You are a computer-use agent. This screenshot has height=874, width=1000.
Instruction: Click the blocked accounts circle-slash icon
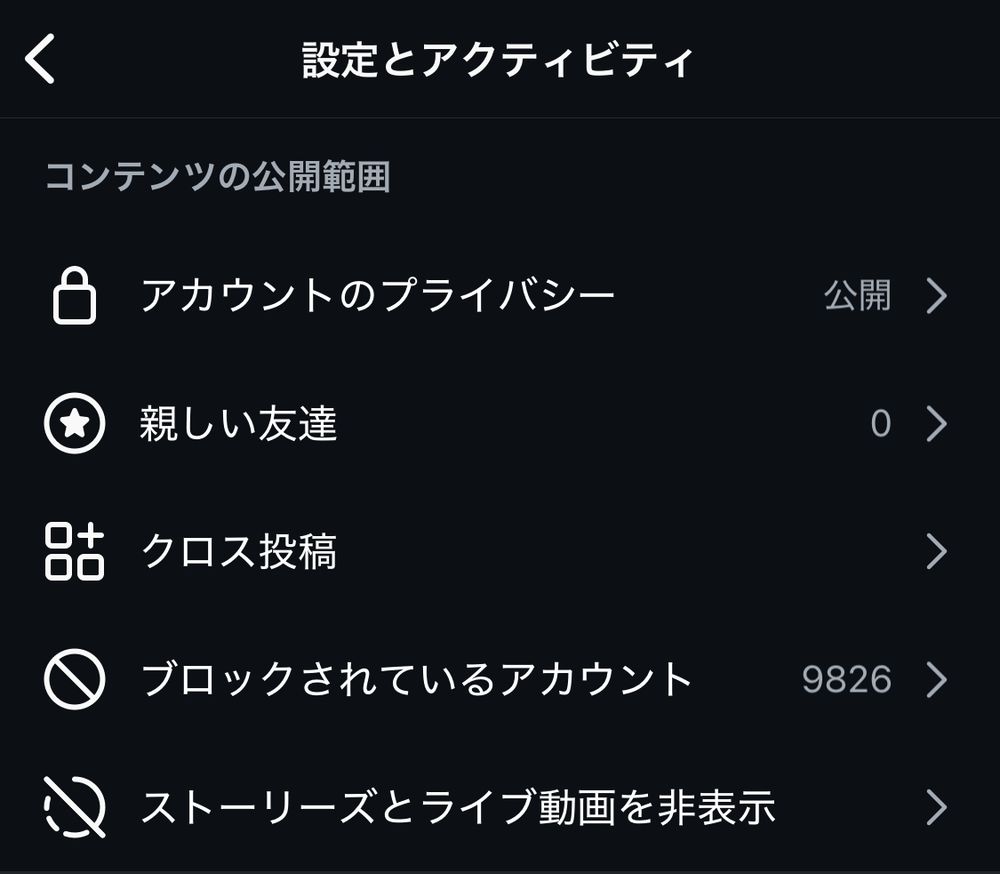click(75, 680)
